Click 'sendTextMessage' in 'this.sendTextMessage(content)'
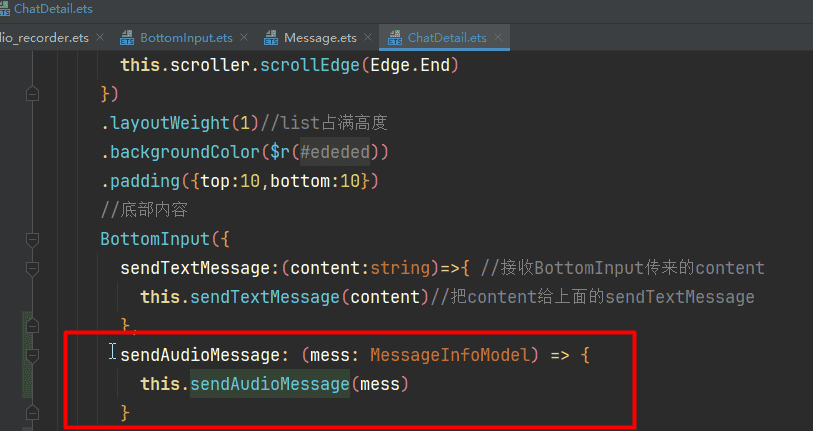 click(264, 297)
